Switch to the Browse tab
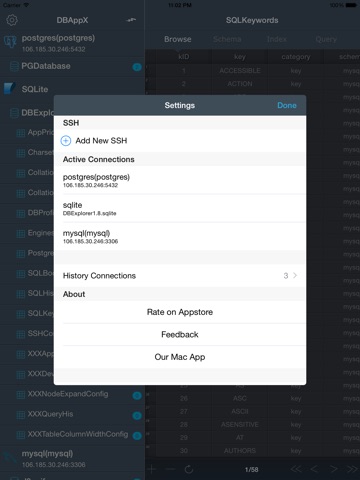360x480 pixels. pyautogui.click(x=178, y=39)
